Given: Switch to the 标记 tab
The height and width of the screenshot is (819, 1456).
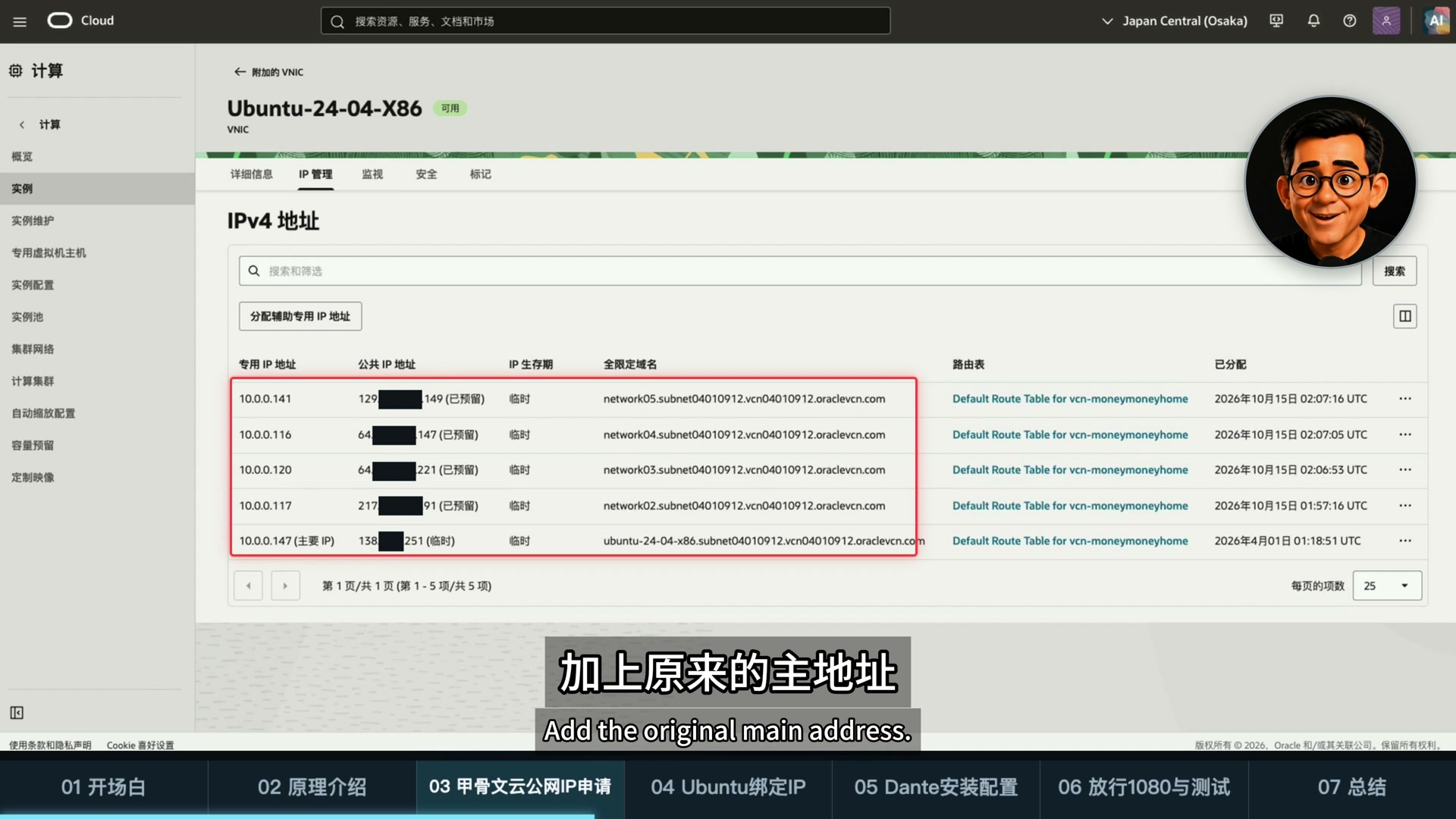Looking at the screenshot, I should tap(480, 174).
